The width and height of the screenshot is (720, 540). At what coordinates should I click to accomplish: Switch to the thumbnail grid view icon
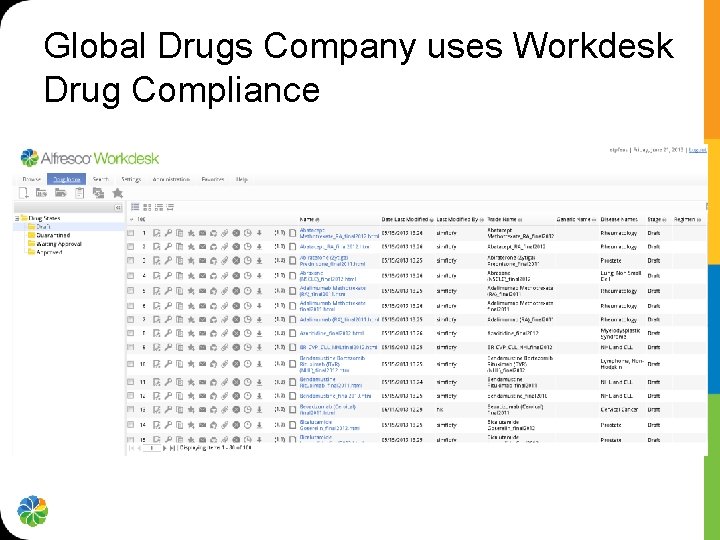(147, 207)
